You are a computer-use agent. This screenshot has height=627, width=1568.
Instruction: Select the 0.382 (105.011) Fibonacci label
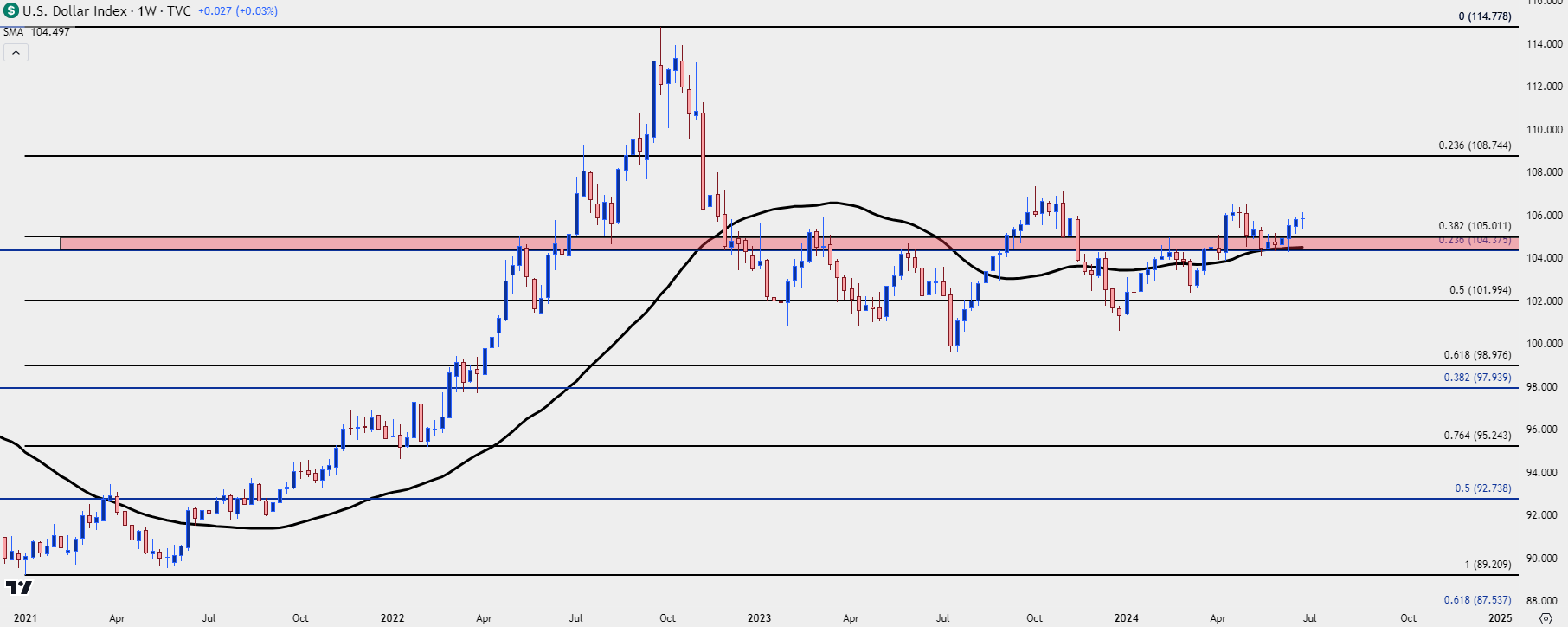pos(1475,226)
